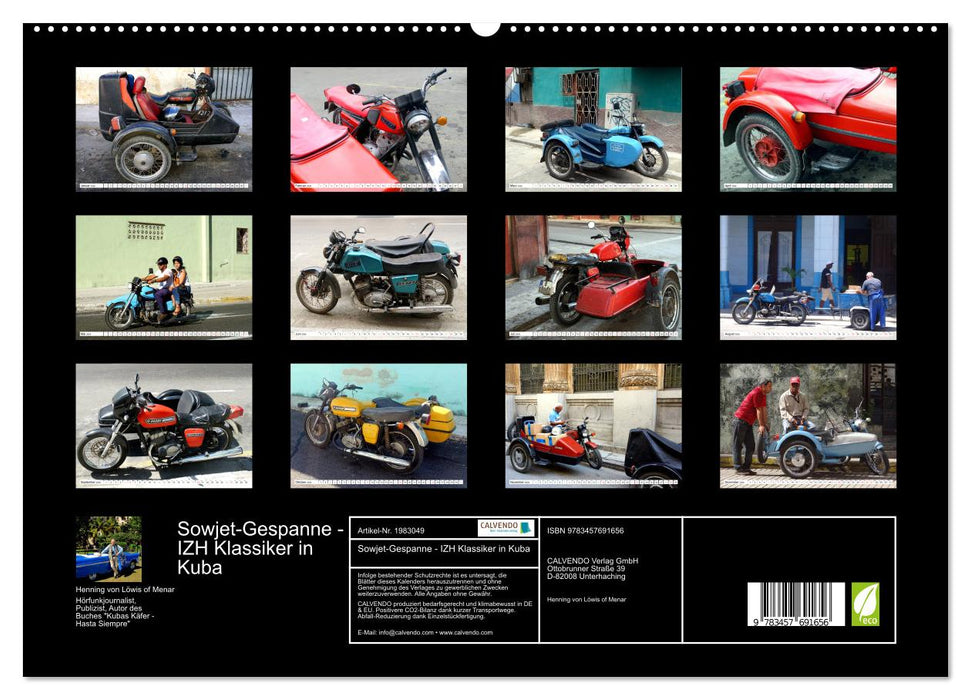Image resolution: width=971 pixels, height=700 pixels.
Task: Open the red sidecar wheel close-up photo
Action: point(808,129)
